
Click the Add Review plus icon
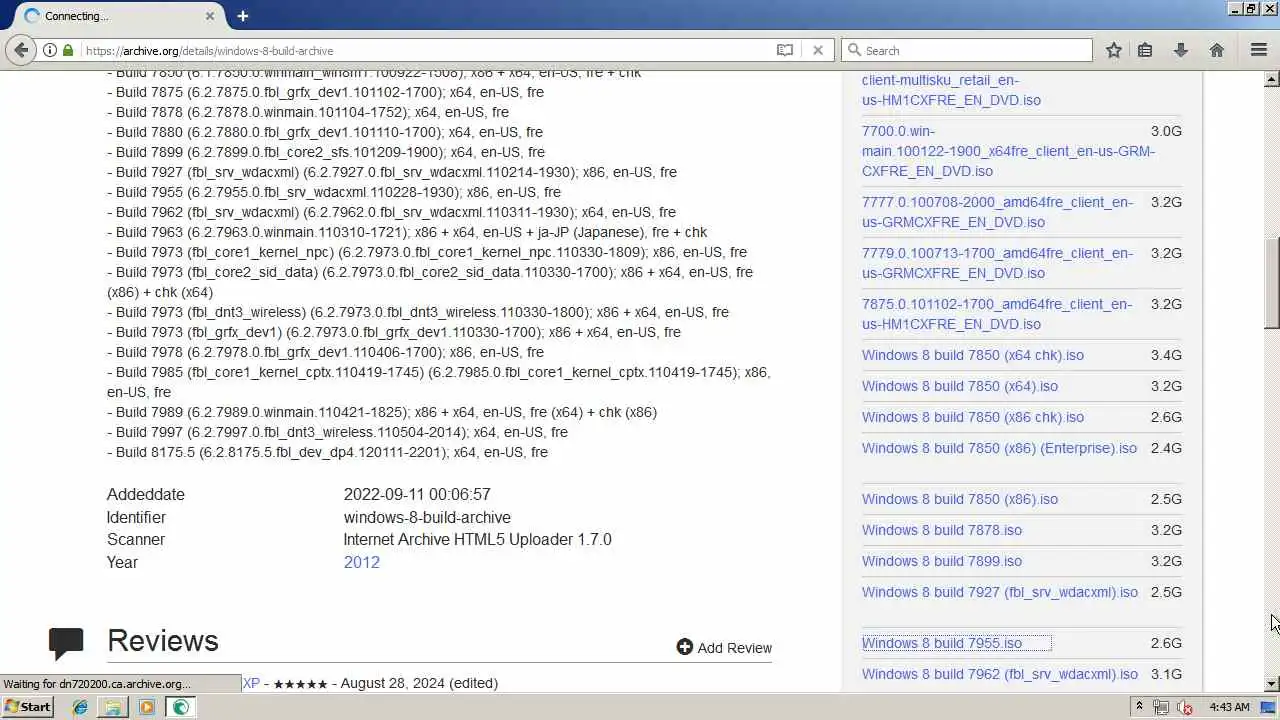[685, 647]
